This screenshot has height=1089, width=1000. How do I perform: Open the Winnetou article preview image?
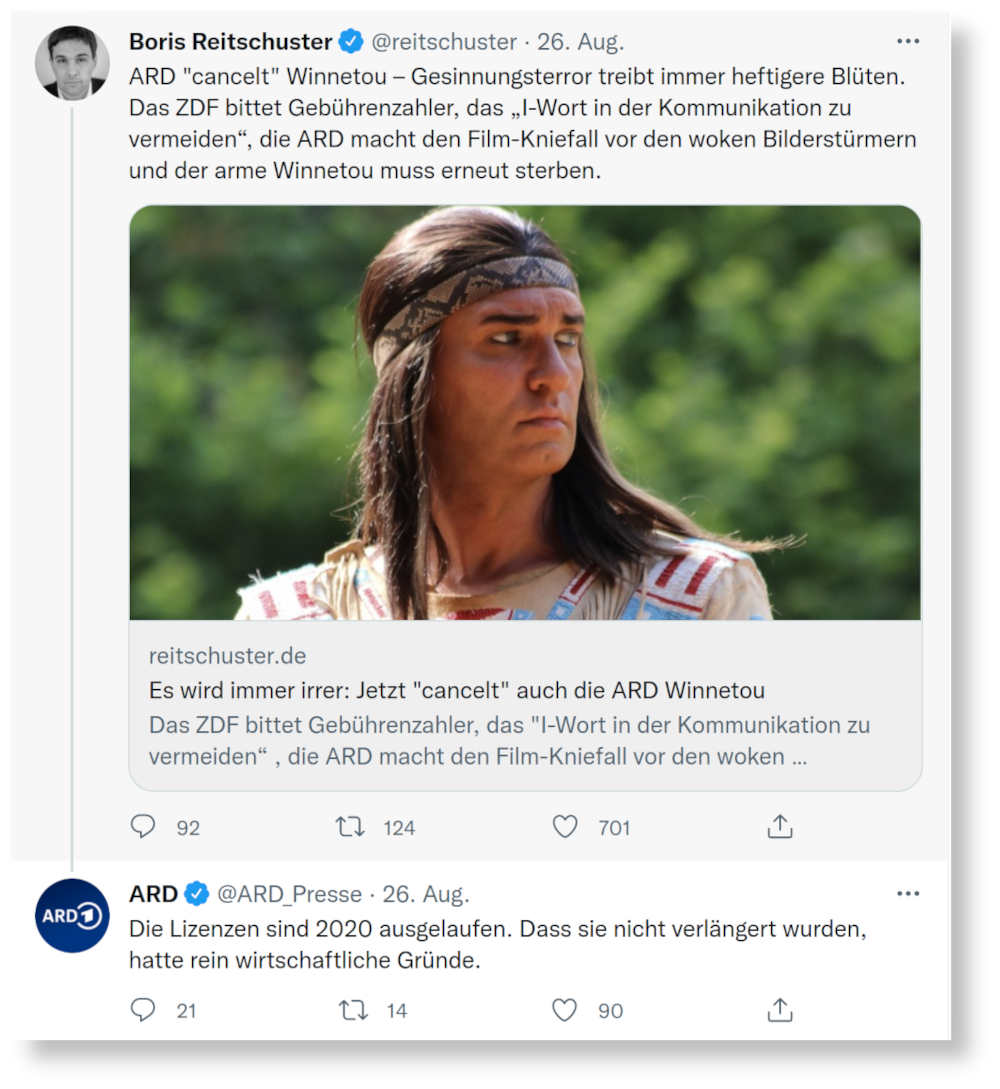tap(525, 412)
